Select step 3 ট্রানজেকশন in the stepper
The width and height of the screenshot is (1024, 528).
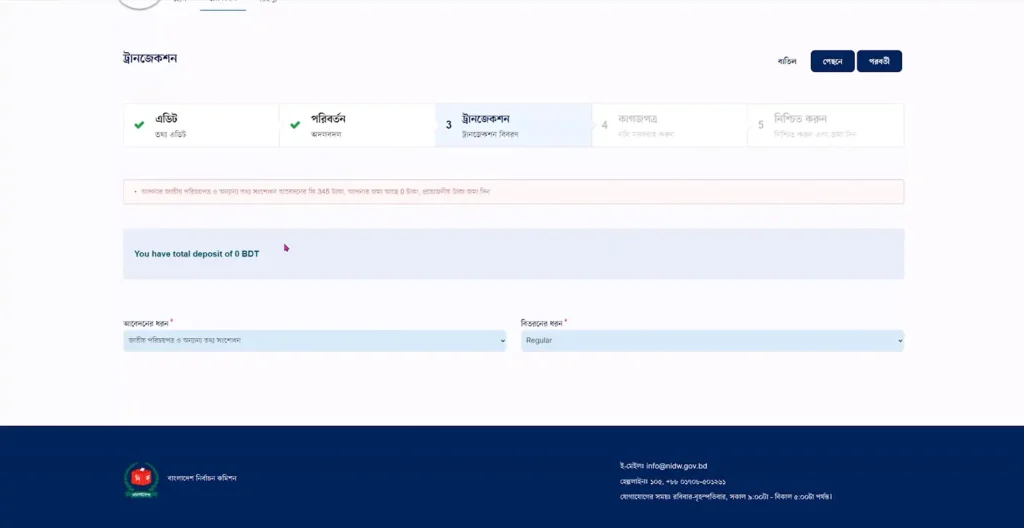pyautogui.click(x=513, y=125)
